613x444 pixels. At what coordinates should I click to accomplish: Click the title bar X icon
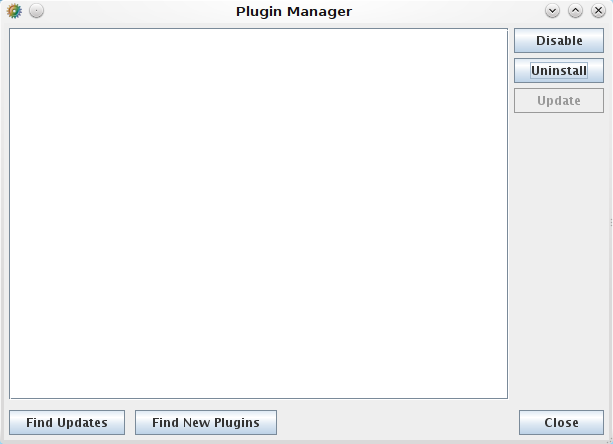coord(598,11)
